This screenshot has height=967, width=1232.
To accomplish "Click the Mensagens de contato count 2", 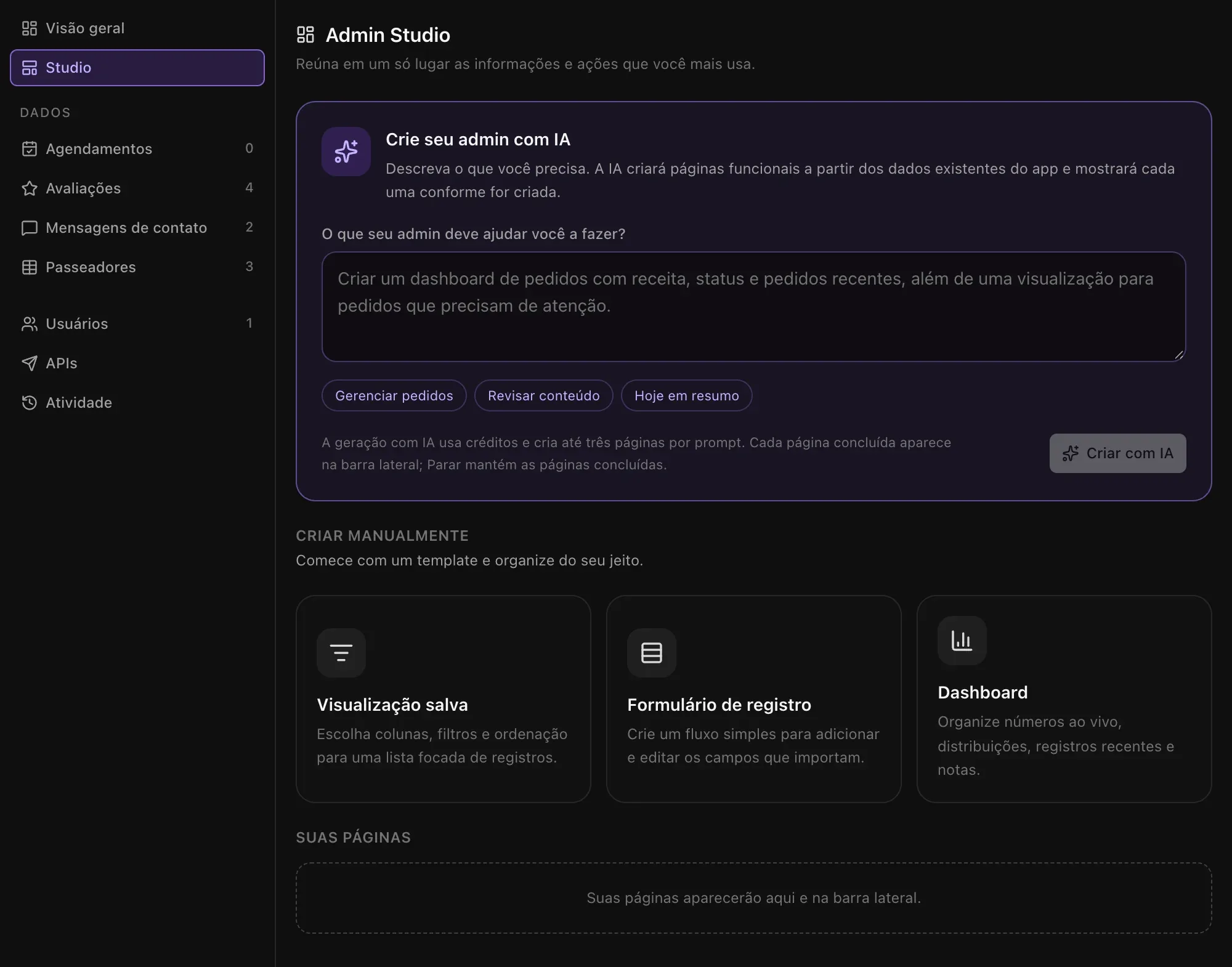I will pos(249,227).
